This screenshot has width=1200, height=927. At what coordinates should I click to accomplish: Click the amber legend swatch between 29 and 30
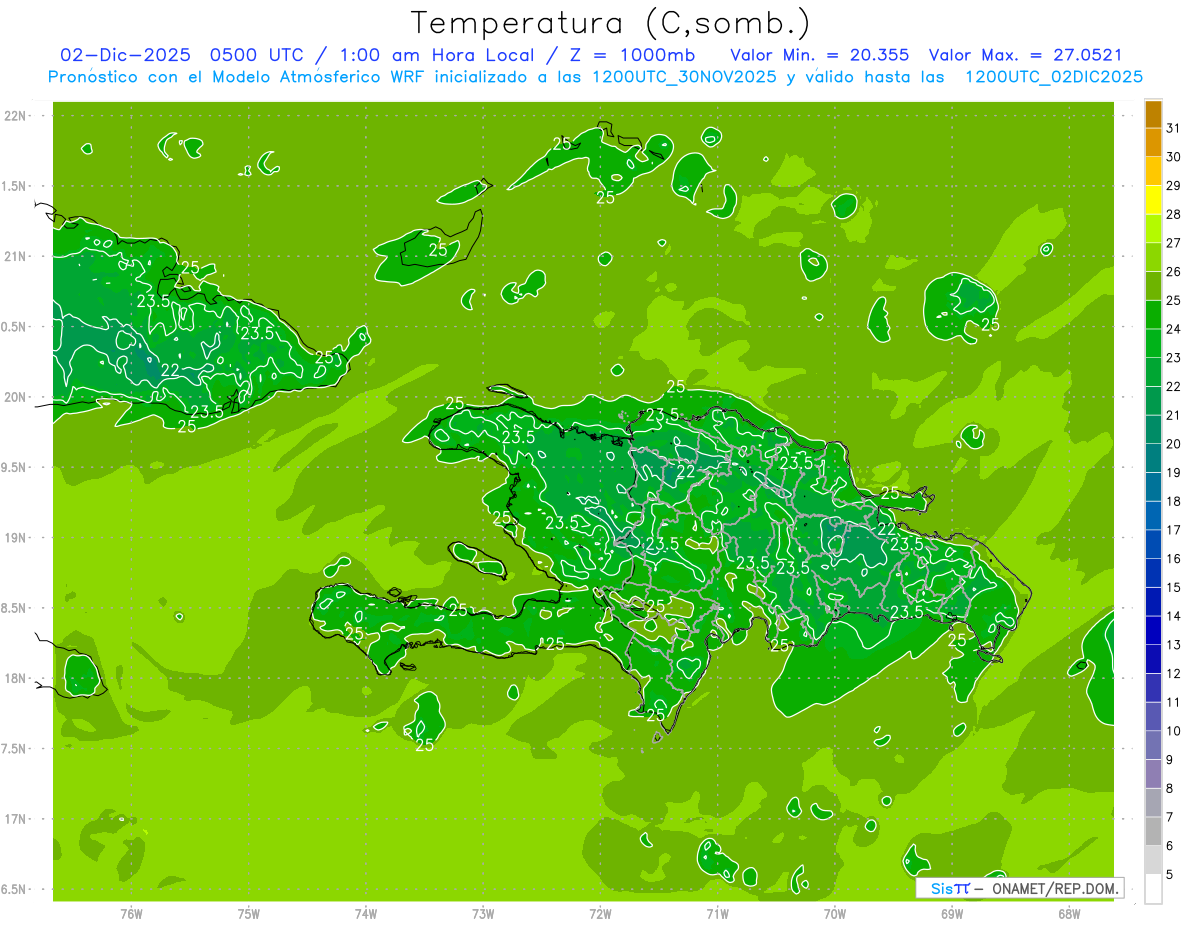click(1153, 171)
